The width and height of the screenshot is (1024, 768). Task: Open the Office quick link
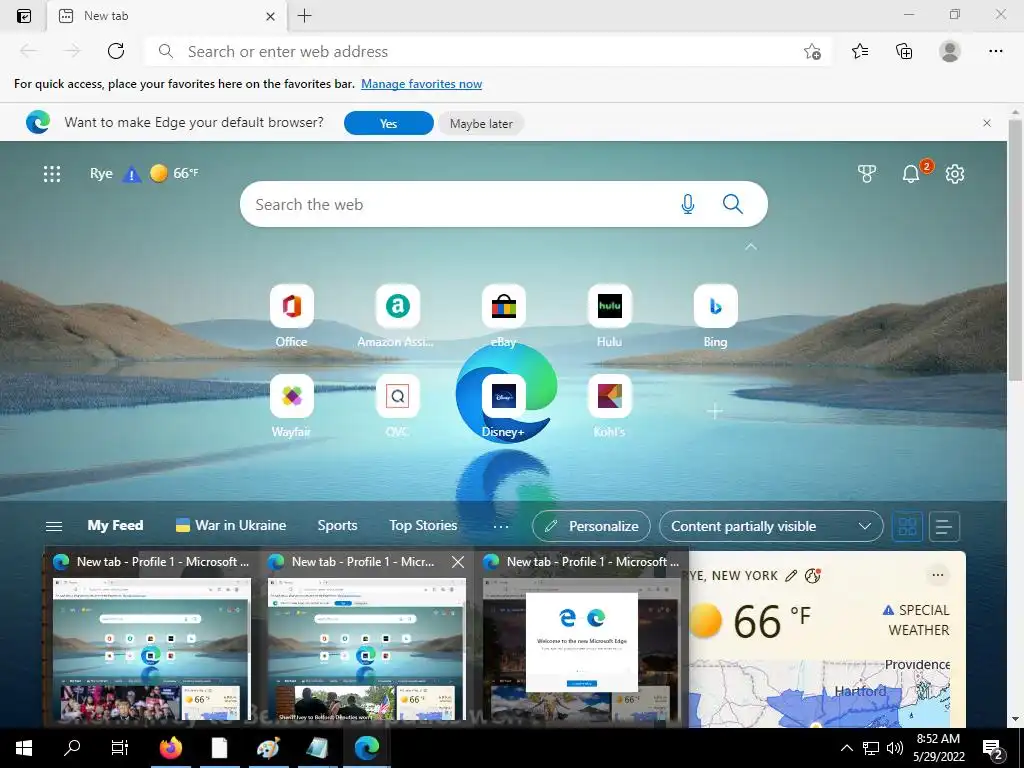coord(291,316)
